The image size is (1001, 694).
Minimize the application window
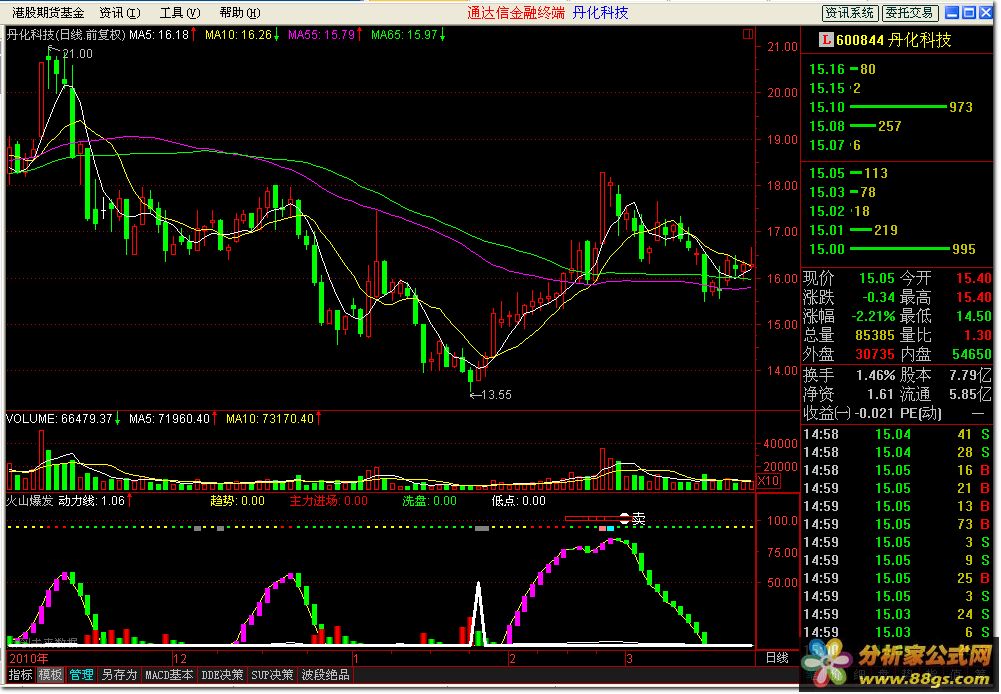(952, 12)
